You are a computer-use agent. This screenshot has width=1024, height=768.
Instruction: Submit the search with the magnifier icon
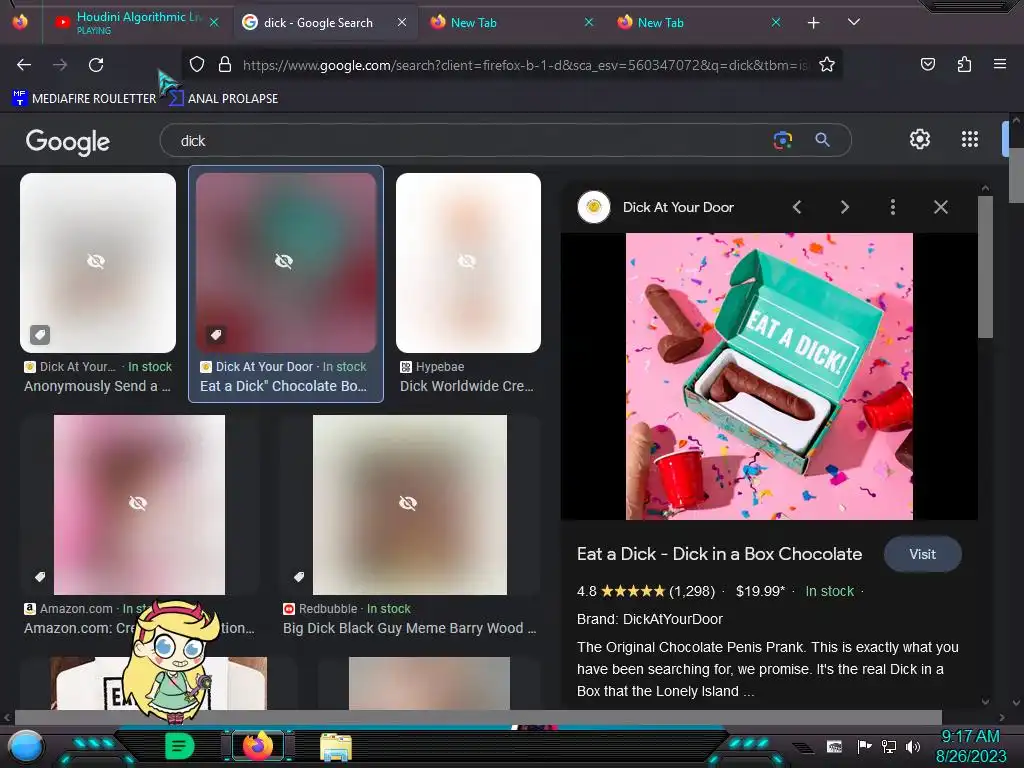(x=822, y=140)
